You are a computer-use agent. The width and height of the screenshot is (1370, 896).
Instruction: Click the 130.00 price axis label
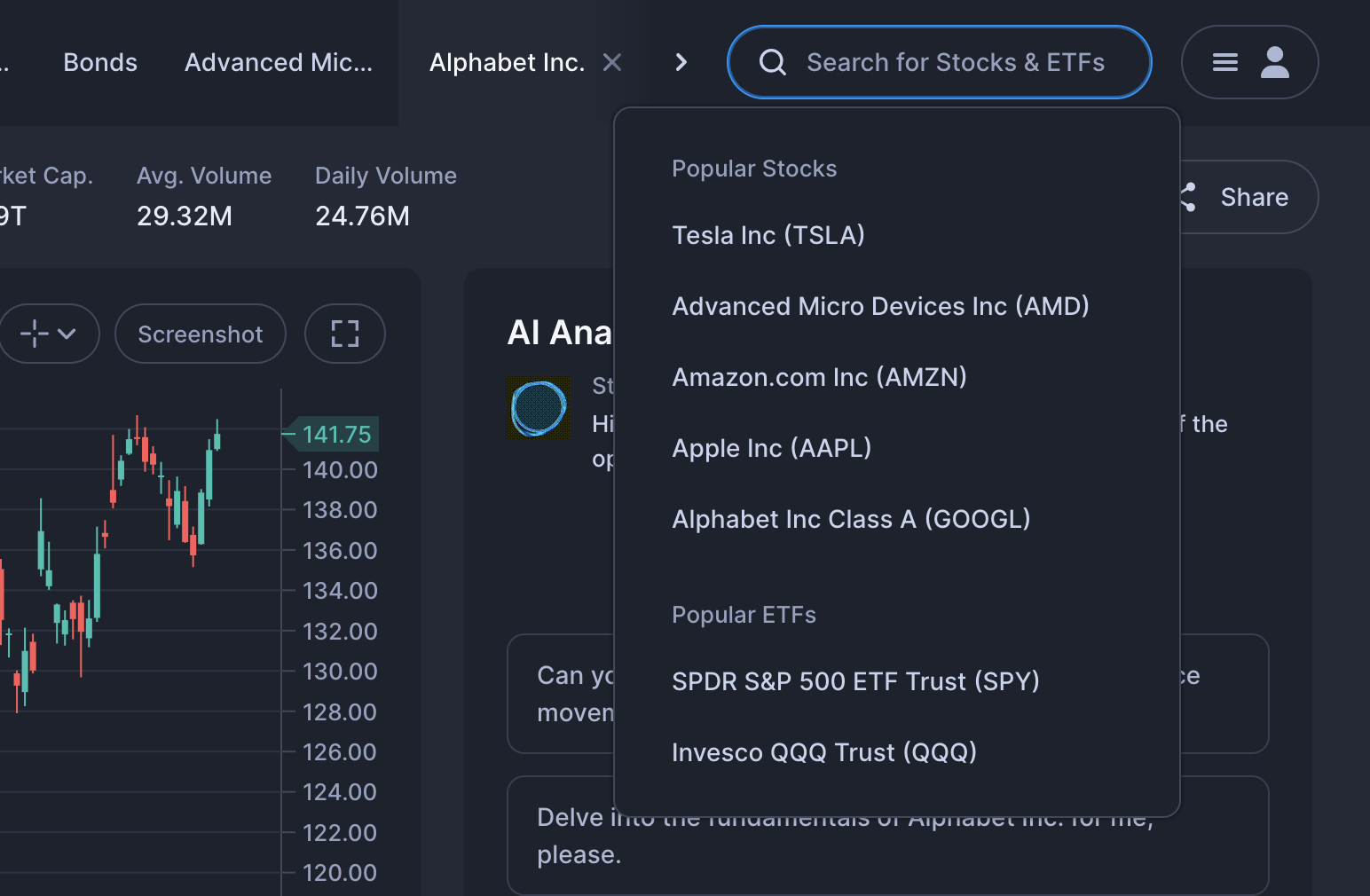pyautogui.click(x=340, y=672)
